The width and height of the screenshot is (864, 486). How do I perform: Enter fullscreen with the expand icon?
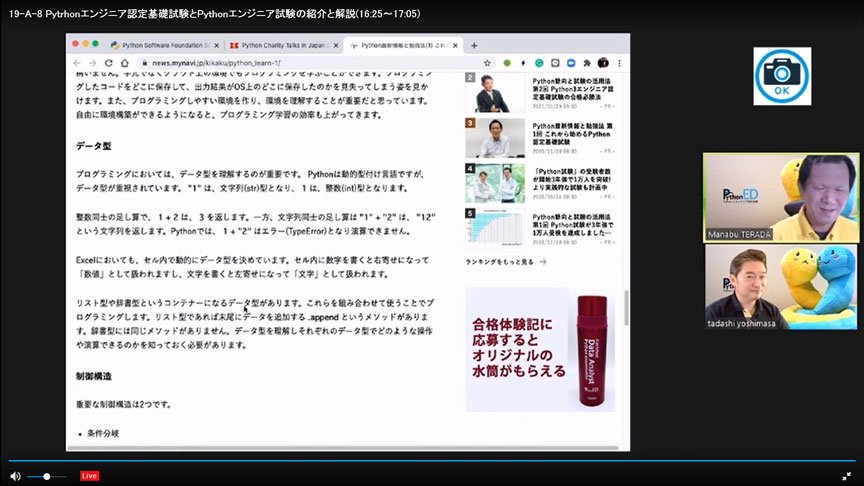[847, 476]
